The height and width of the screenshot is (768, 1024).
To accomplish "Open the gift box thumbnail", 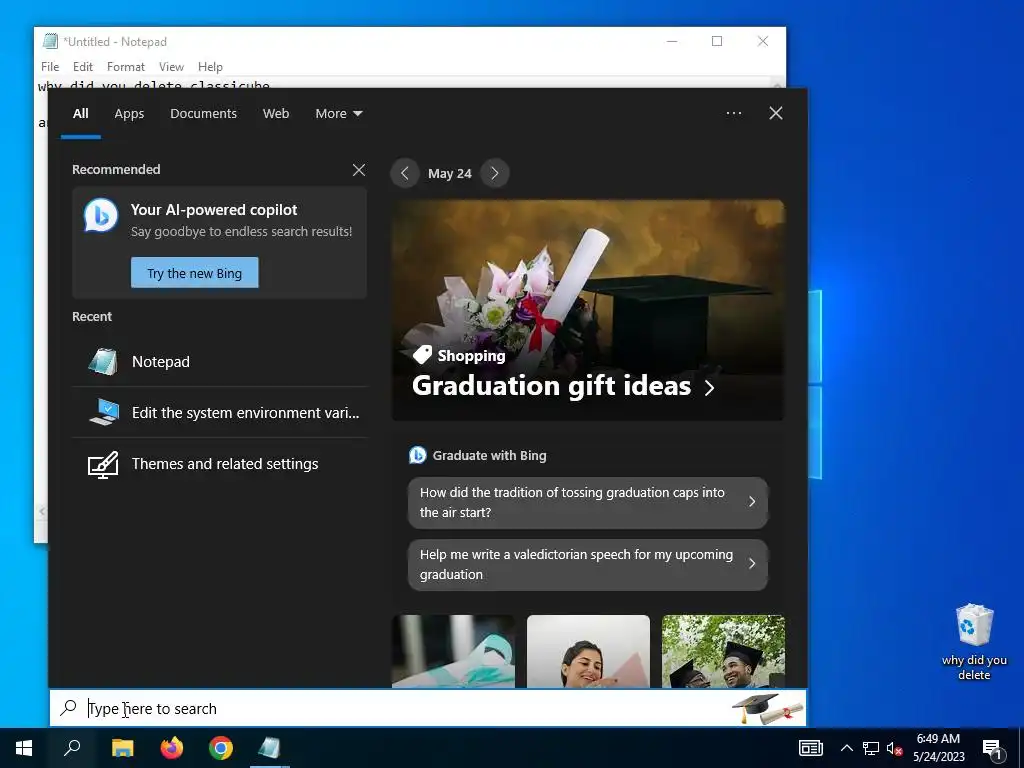I will [x=453, y=651].
